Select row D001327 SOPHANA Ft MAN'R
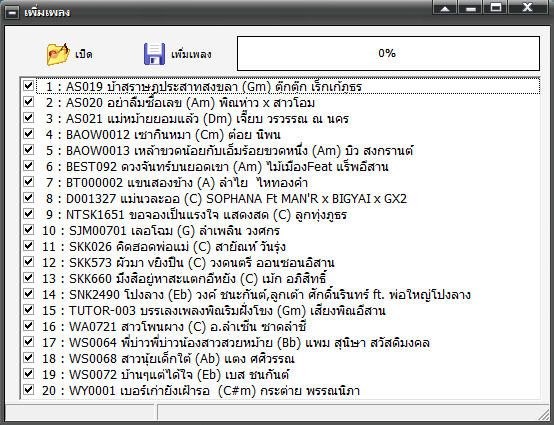554x425 pixels. 226,199
